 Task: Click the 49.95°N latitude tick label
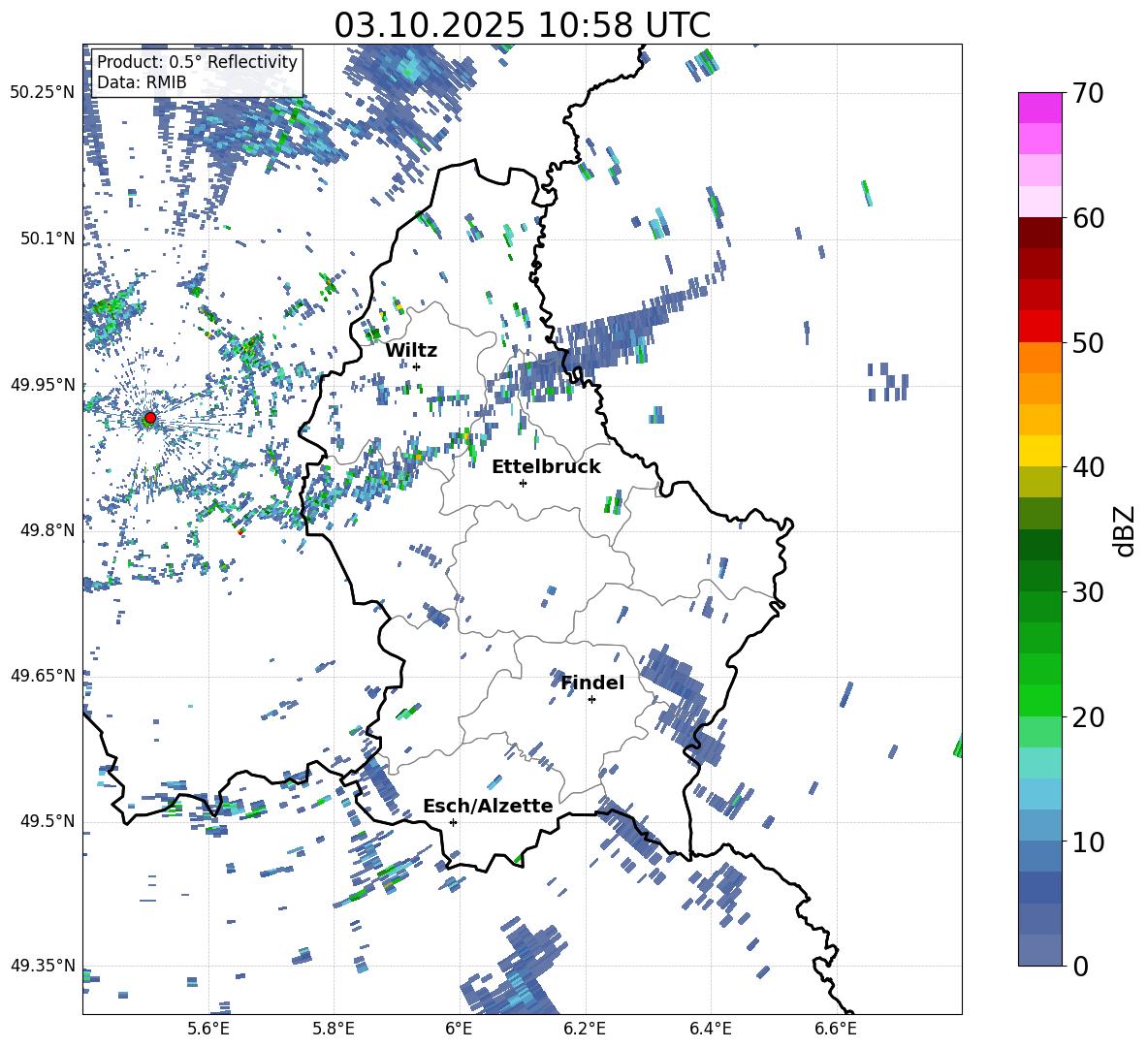coord(43,384)
